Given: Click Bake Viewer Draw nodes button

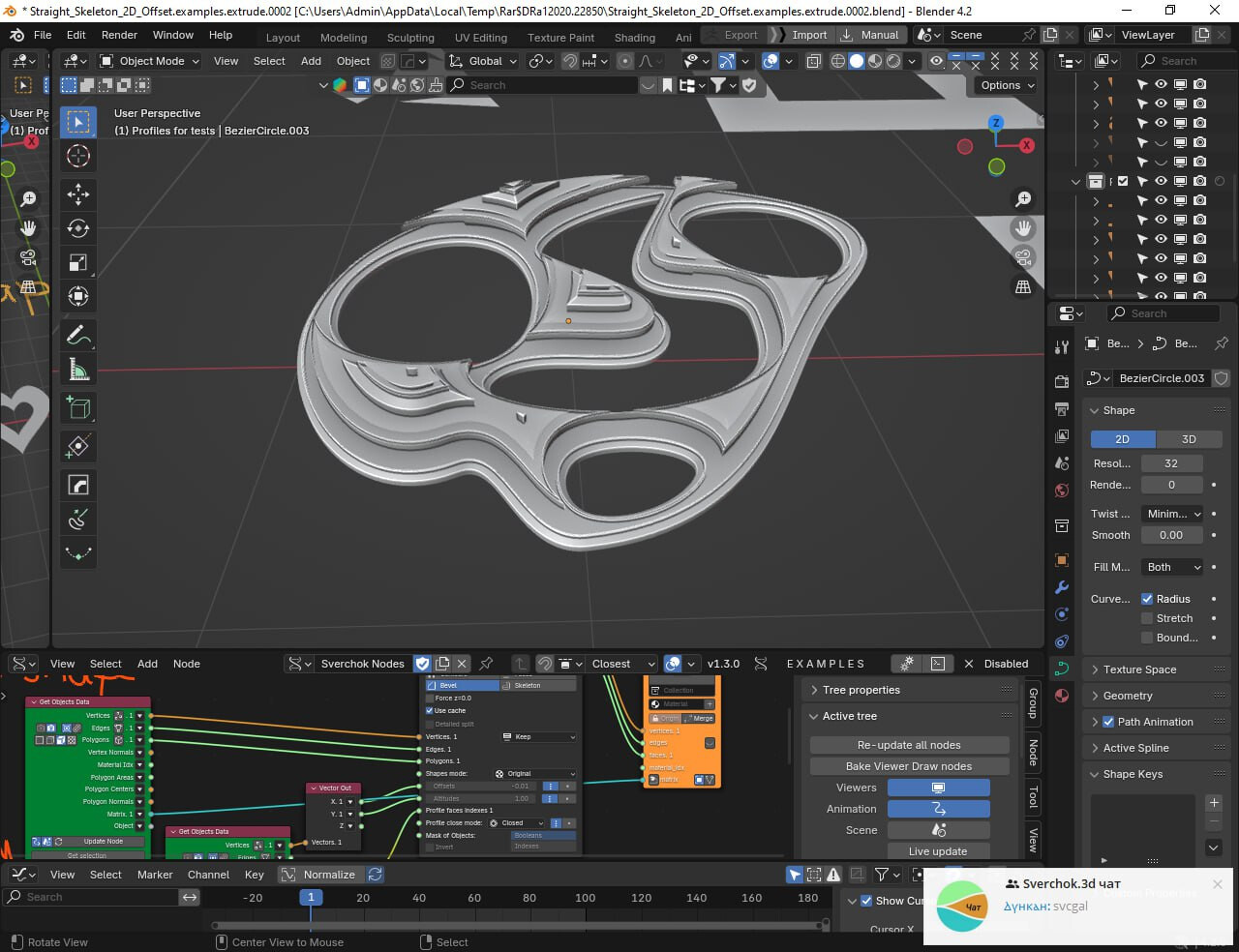Looking at the screenshot, I should (910, 766).
